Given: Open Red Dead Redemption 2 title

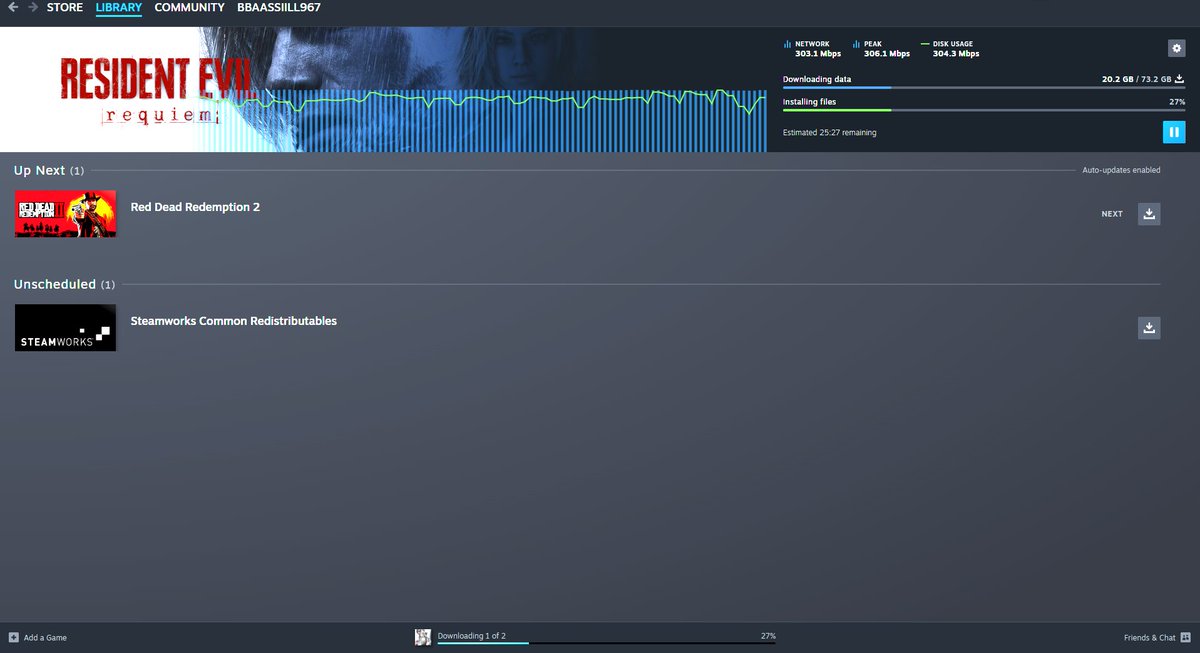Looking at the screenshot, I should click(x=195, y=207).
